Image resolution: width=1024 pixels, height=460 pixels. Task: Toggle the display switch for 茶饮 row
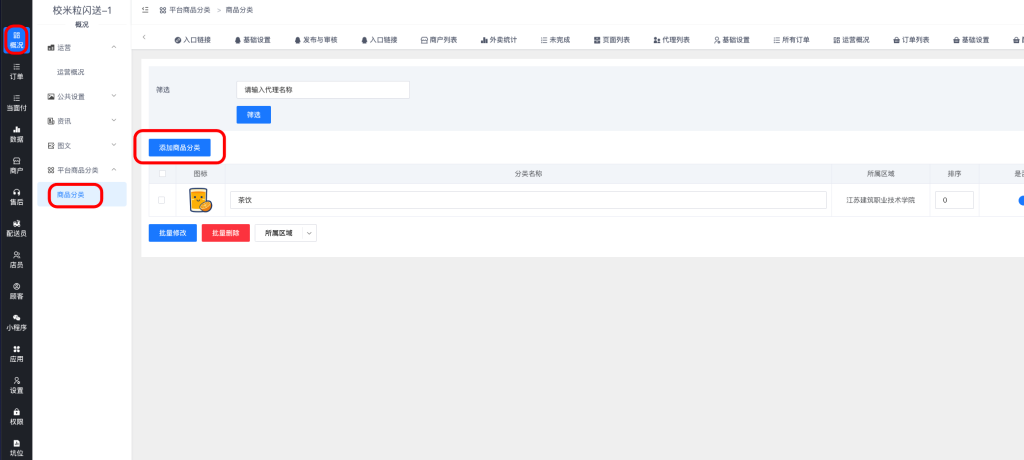[x=1019, y=200]
